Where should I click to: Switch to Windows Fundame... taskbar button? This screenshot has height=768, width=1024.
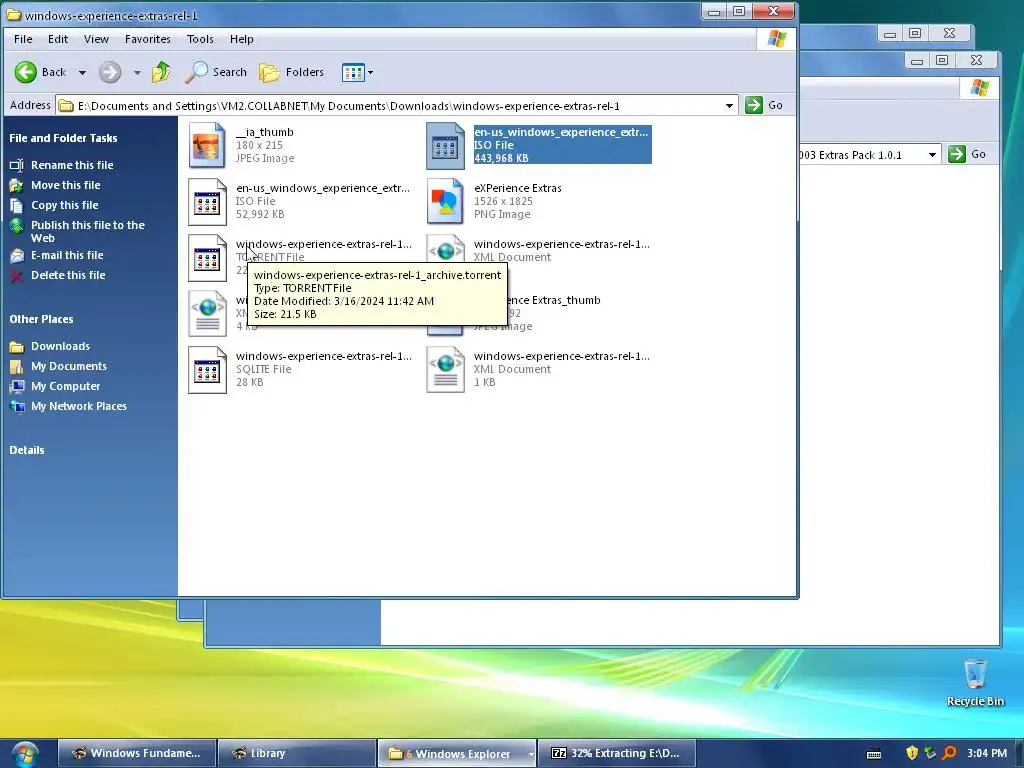tap(136, 753)
